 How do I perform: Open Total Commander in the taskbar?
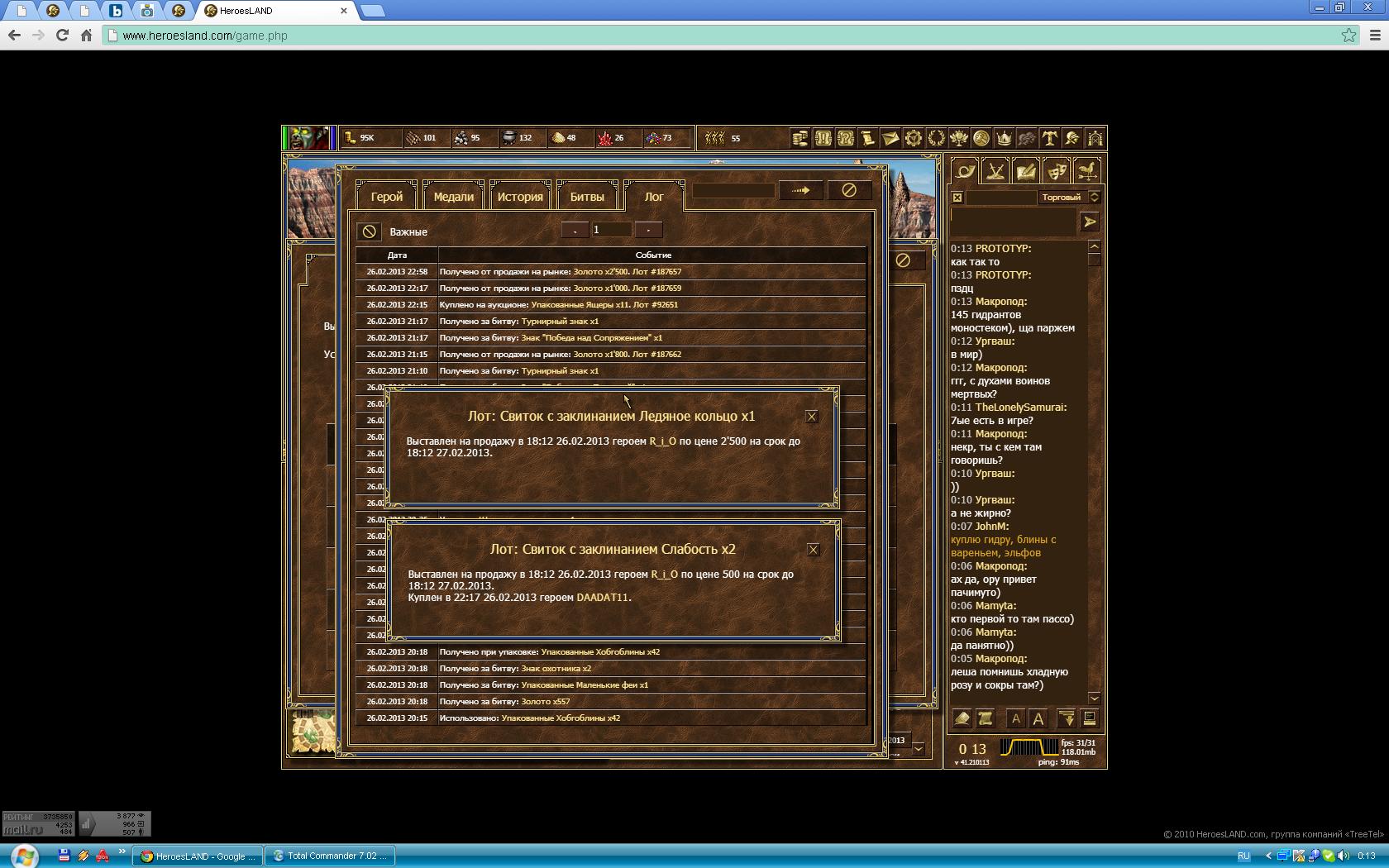click(331, 856)
